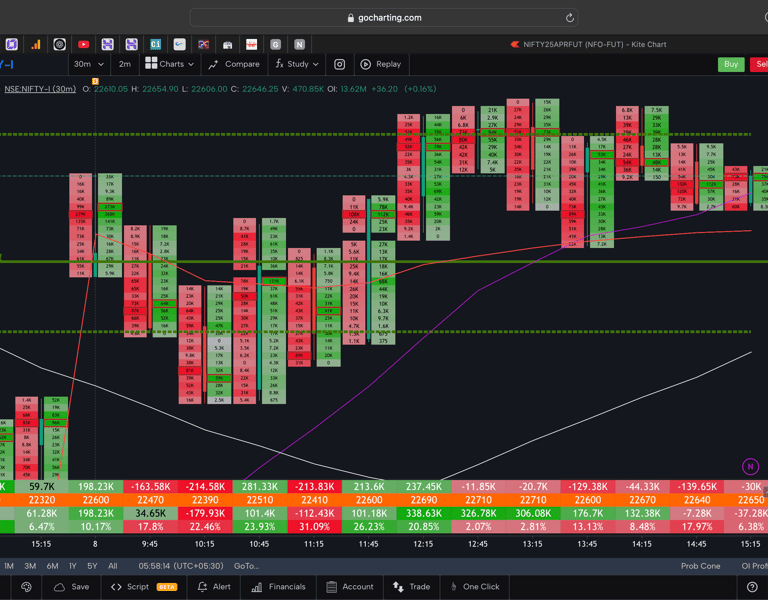Viewport: 768px width, 600px height.
Task: Click the 12:15 time axis label
Action: tap(423, 544)
